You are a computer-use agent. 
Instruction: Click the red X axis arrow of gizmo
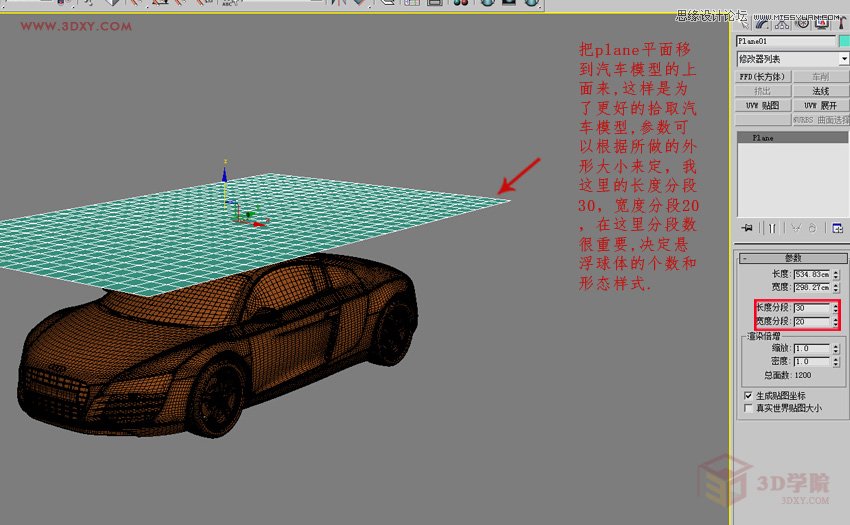[x=259, y=224]
